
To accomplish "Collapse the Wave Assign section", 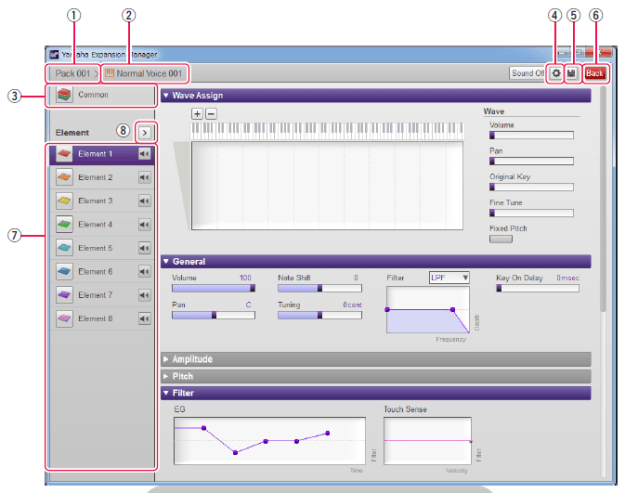I will click(x=166, y=96).
